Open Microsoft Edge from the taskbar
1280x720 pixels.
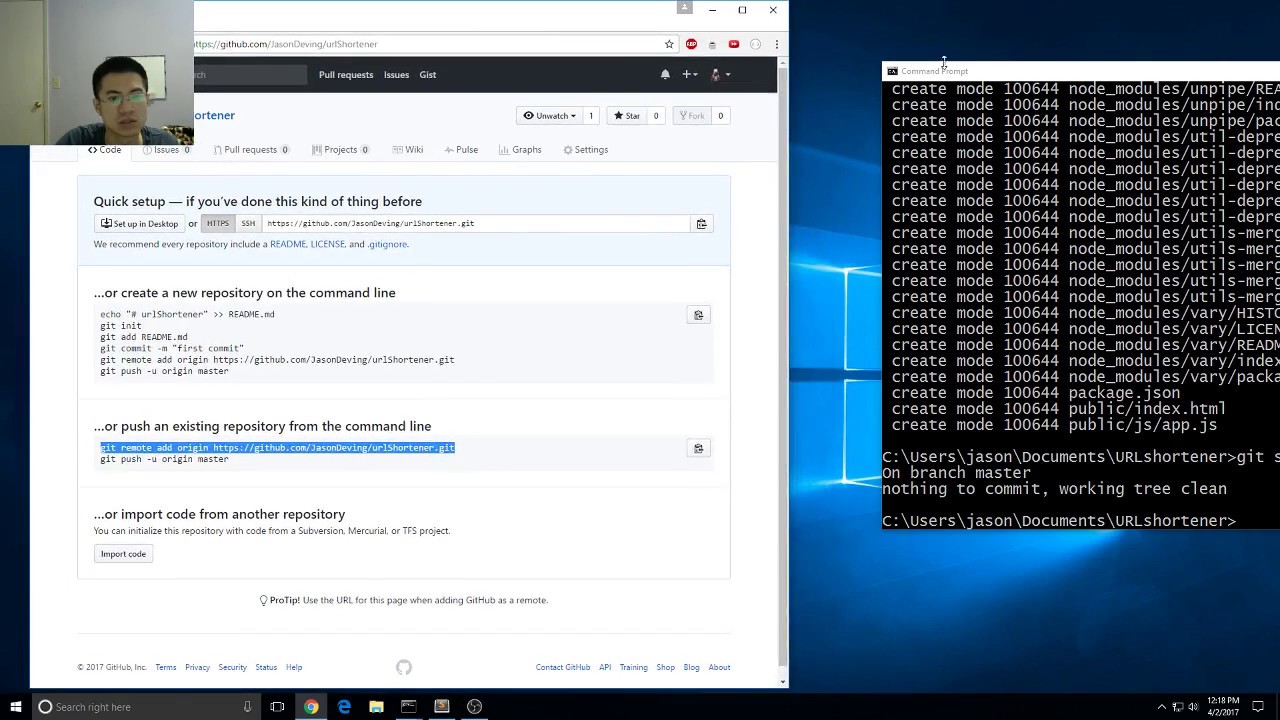click(344, 706)
